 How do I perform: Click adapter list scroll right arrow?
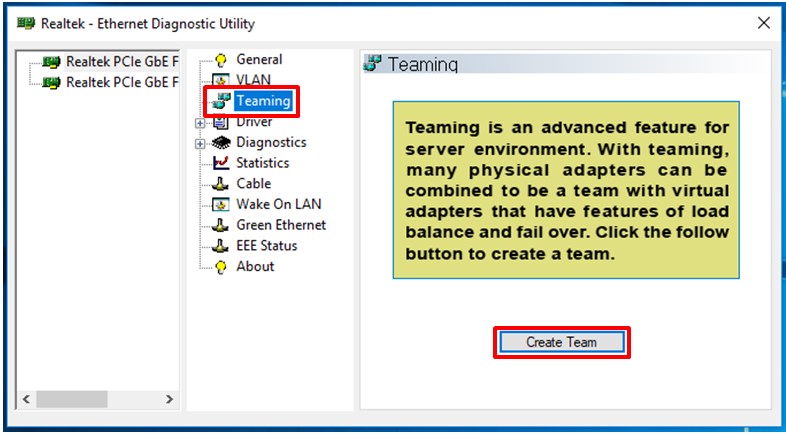pyautogui.click(x=169, y=399)
